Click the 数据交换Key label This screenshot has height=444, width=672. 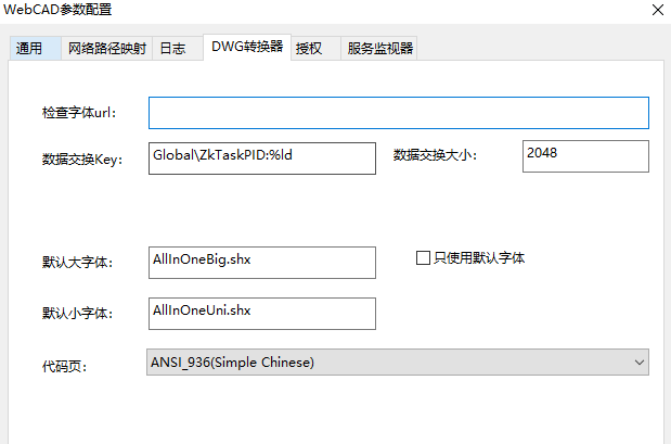tap(82, 159)
